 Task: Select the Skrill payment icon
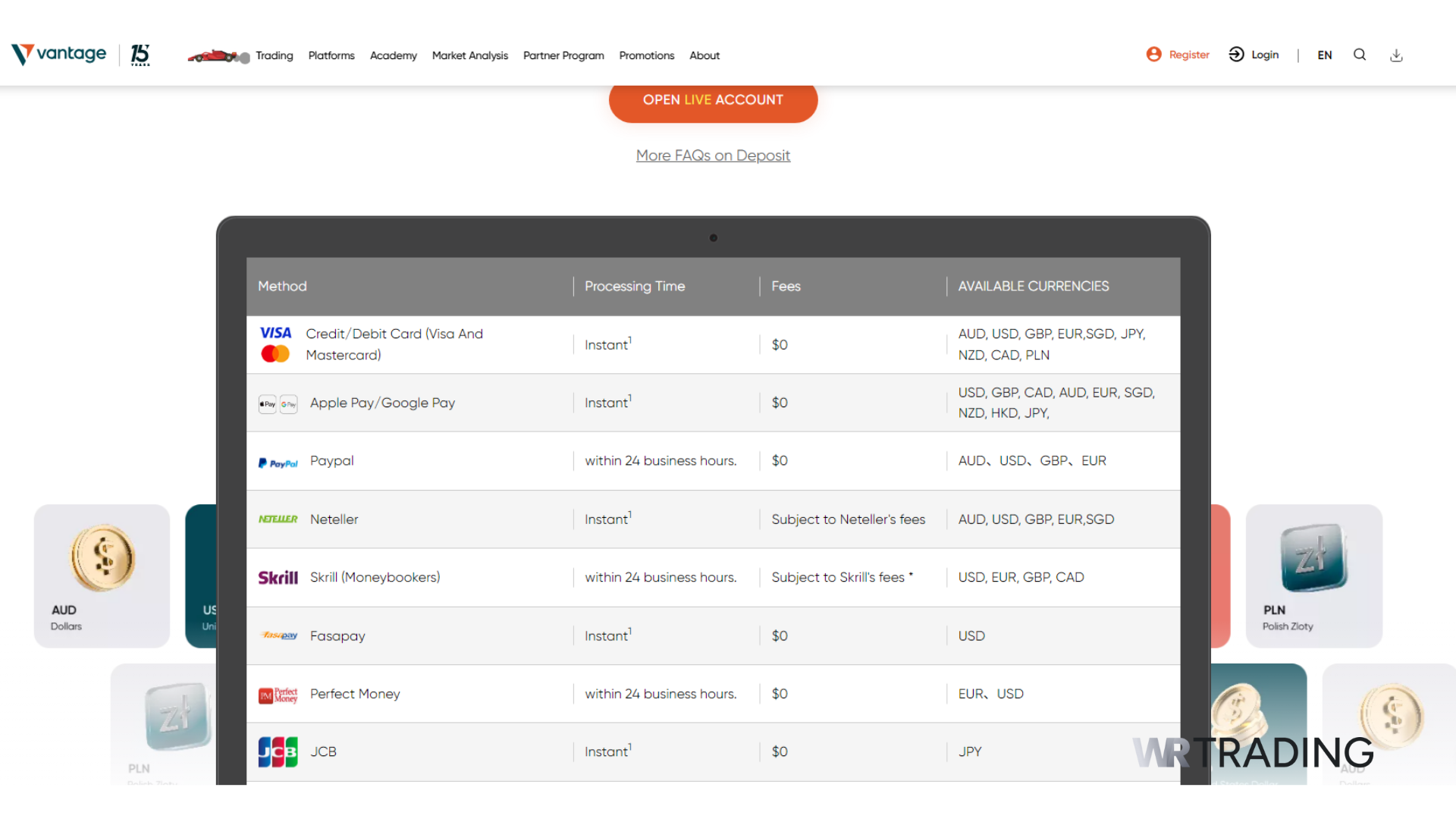[278, 577]
